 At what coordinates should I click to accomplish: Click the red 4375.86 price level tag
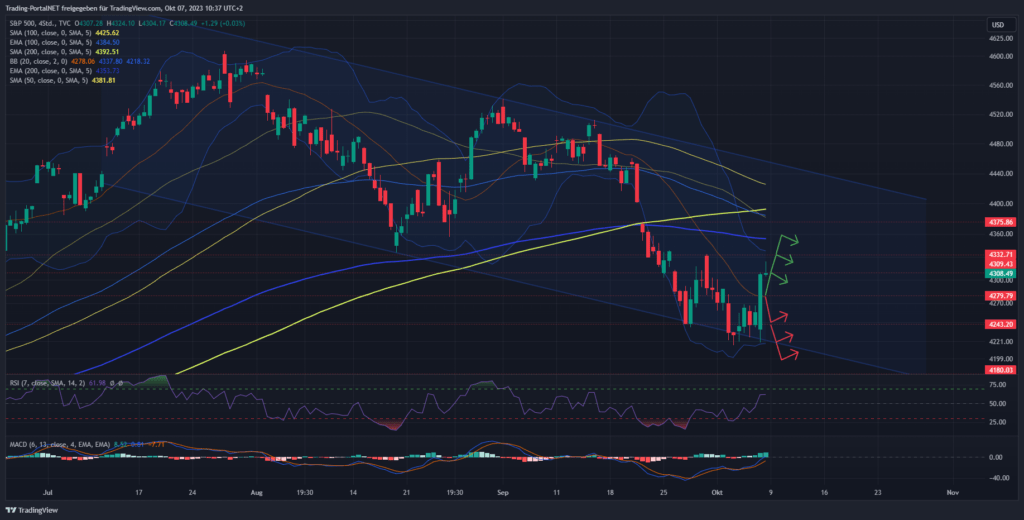1001,222
